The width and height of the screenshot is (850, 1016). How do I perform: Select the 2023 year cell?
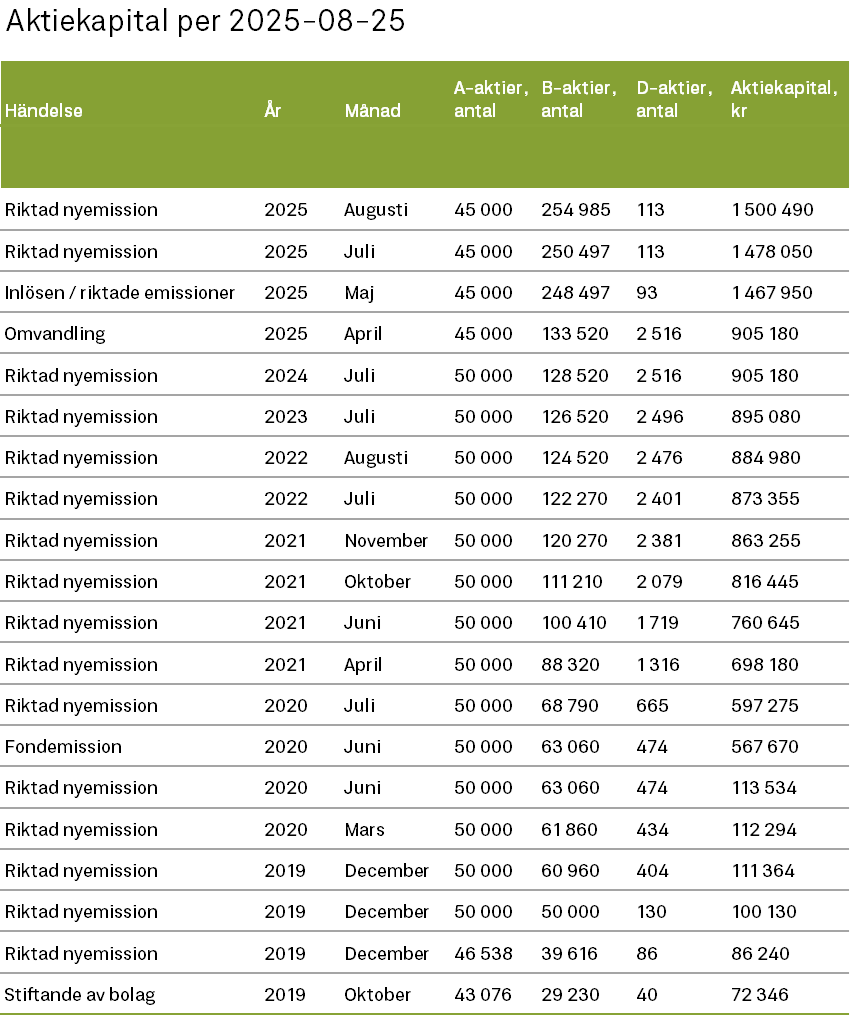coord(286,417)
